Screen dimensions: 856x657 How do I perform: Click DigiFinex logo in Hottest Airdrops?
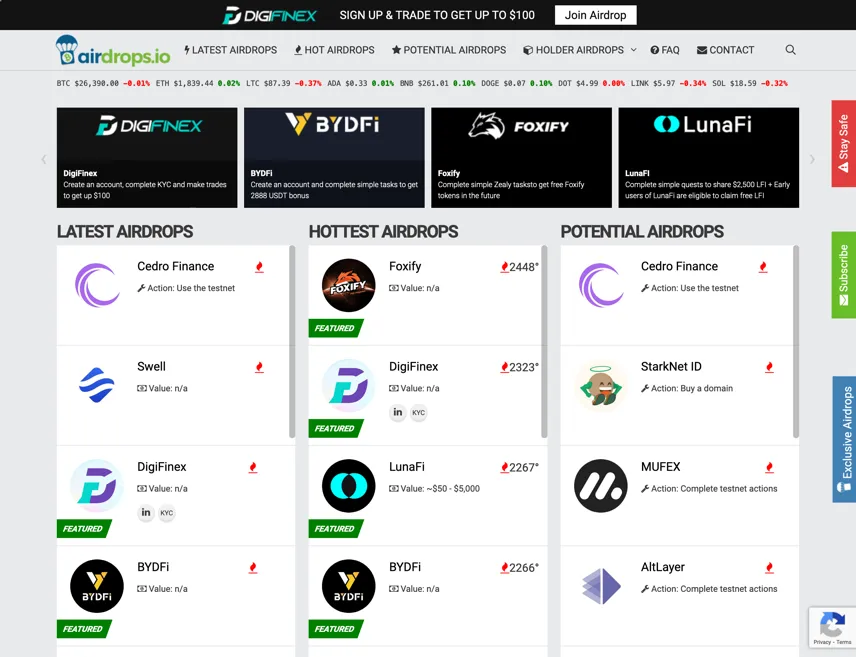(348, 385)
